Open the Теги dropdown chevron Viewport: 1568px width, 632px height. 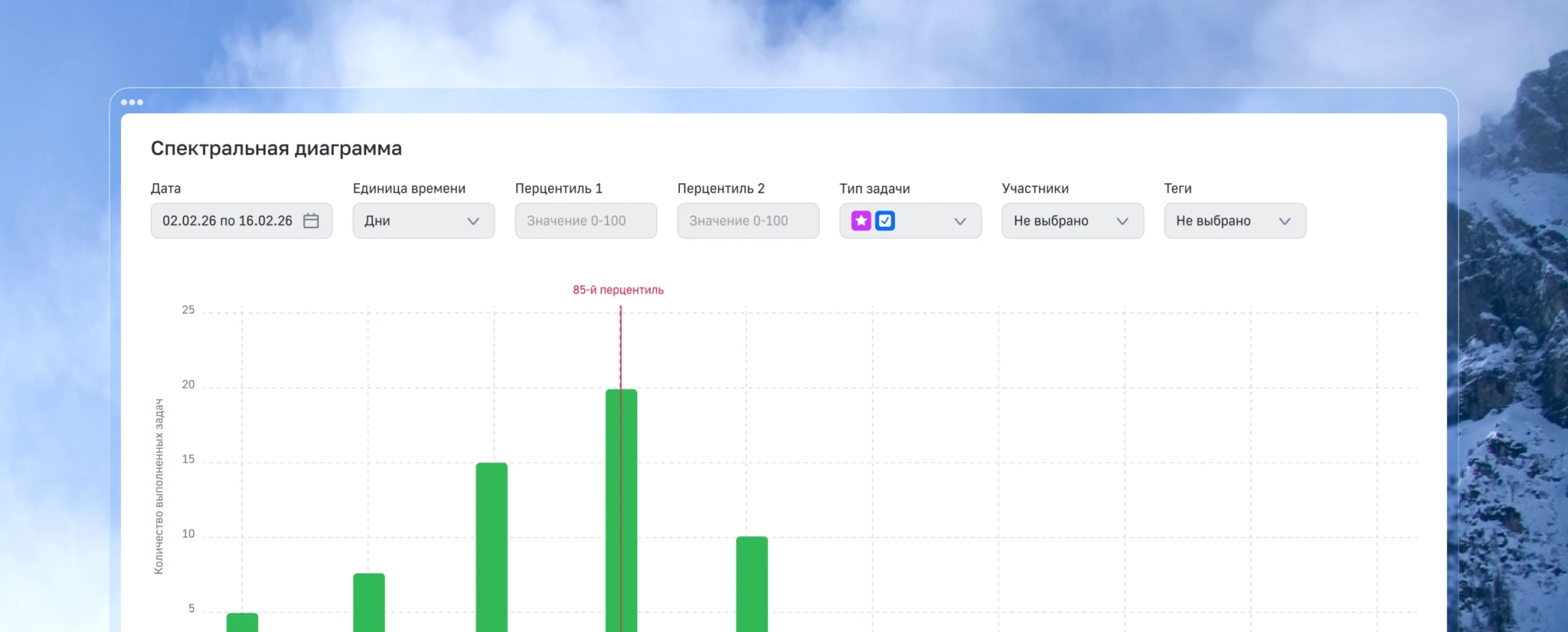pos(1285,221)
